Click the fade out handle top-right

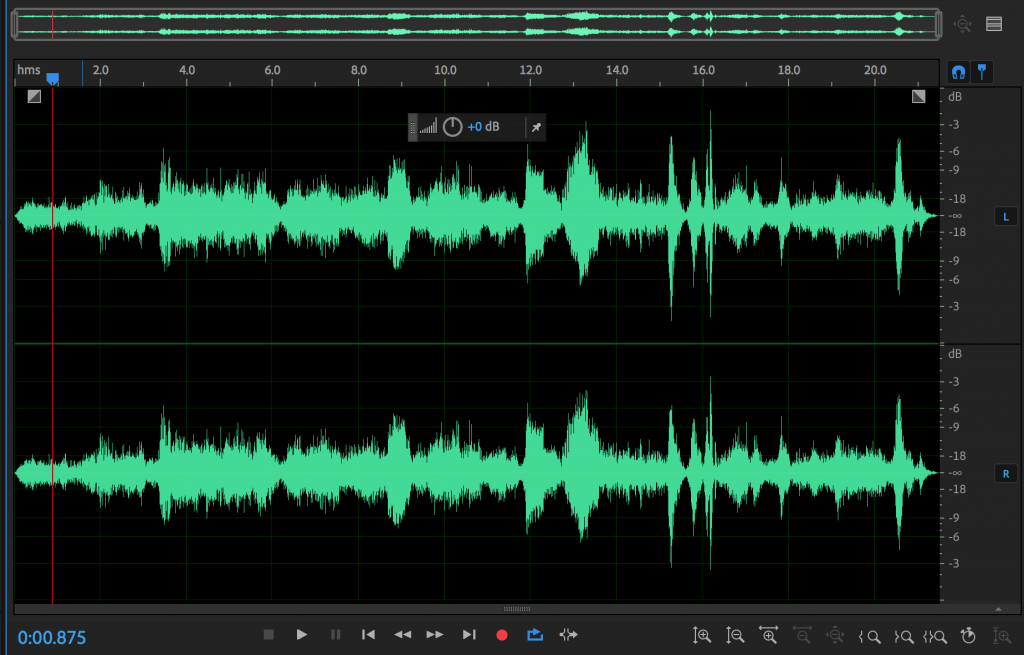click(919, 97)
